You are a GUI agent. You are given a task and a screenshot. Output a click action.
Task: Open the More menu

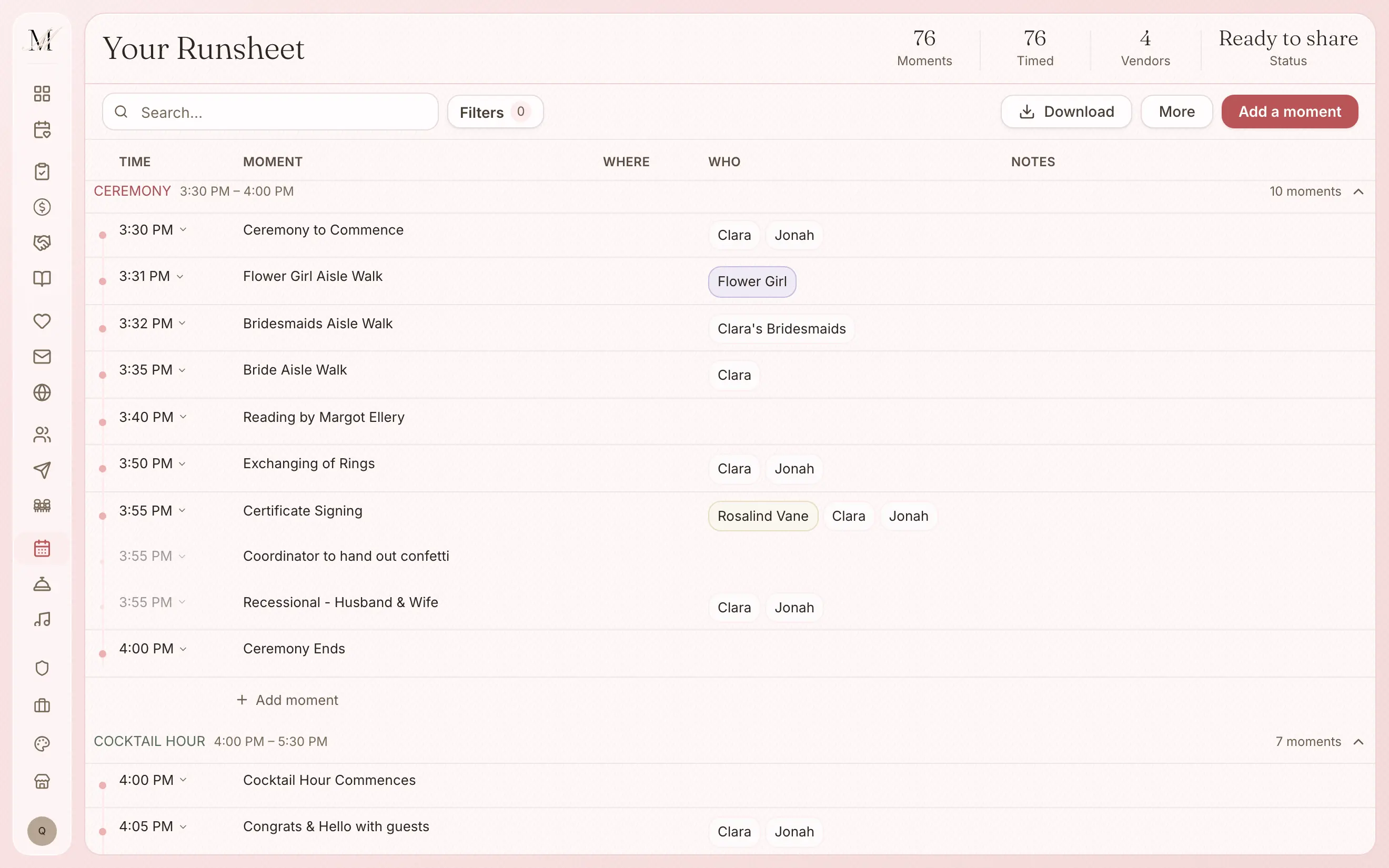tap(1176, 112)
